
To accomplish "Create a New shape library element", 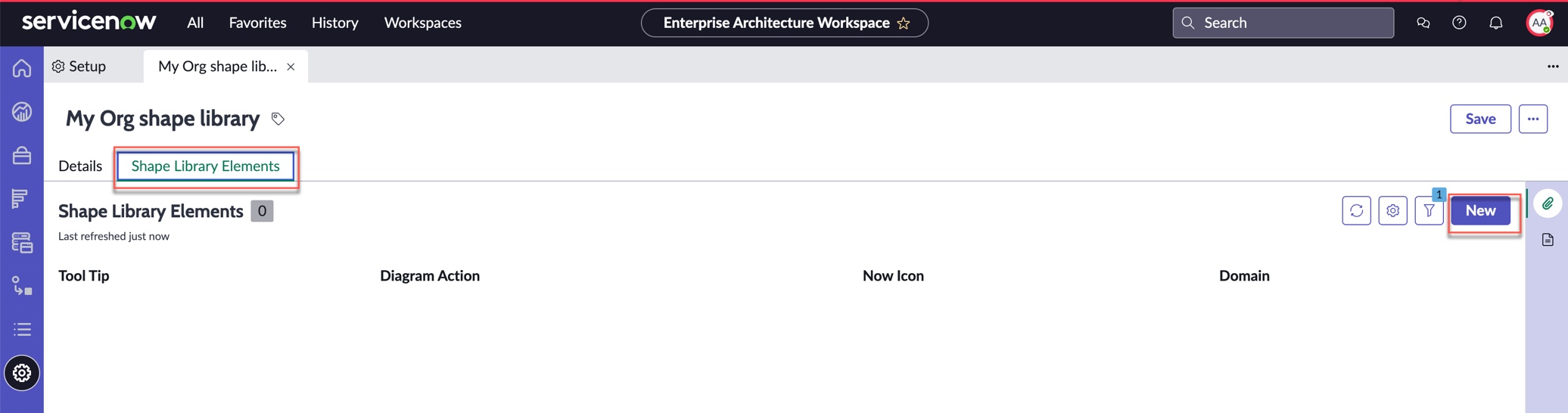I will point(1480,210).
